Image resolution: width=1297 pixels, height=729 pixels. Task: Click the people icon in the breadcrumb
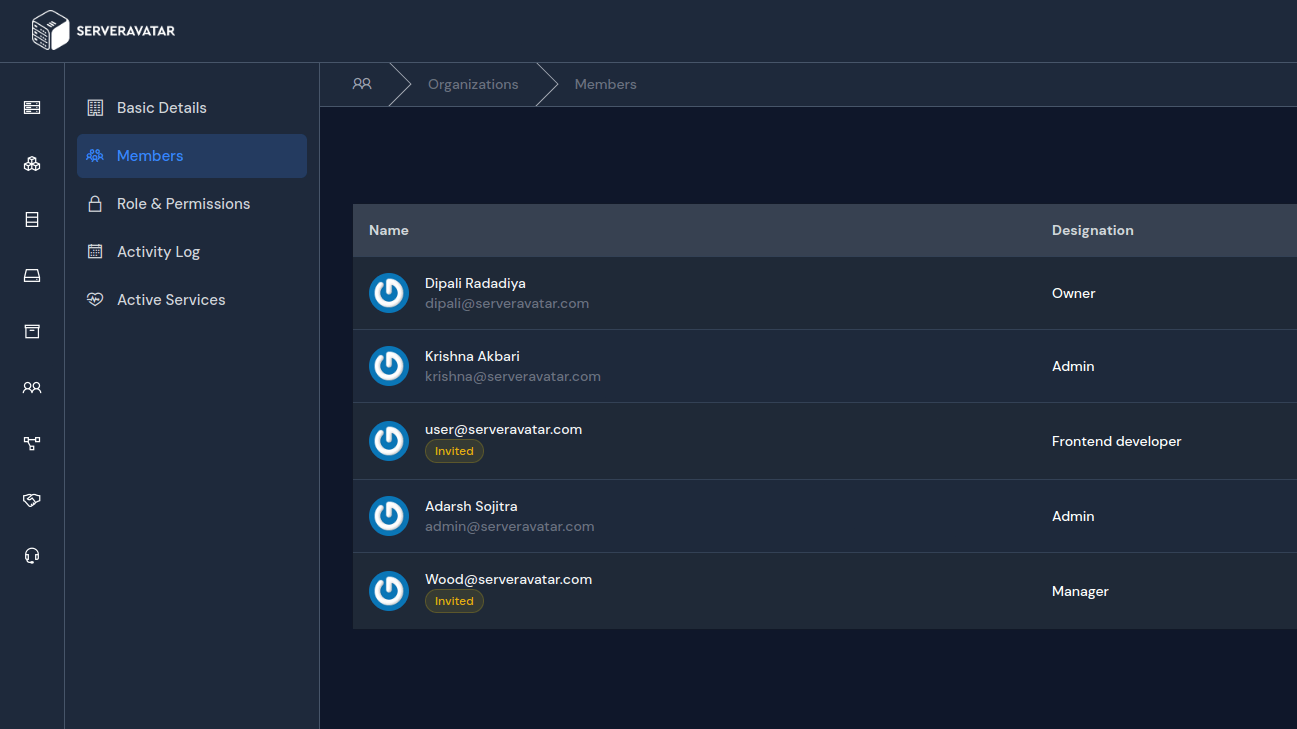[362, 84]
